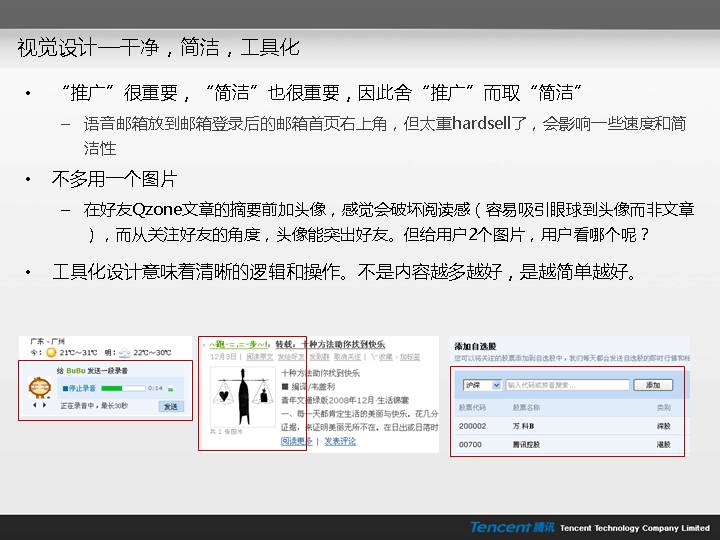The image size is (720, 540).
Task: Click the sunny weather icon for today
Action: point(50,352)
